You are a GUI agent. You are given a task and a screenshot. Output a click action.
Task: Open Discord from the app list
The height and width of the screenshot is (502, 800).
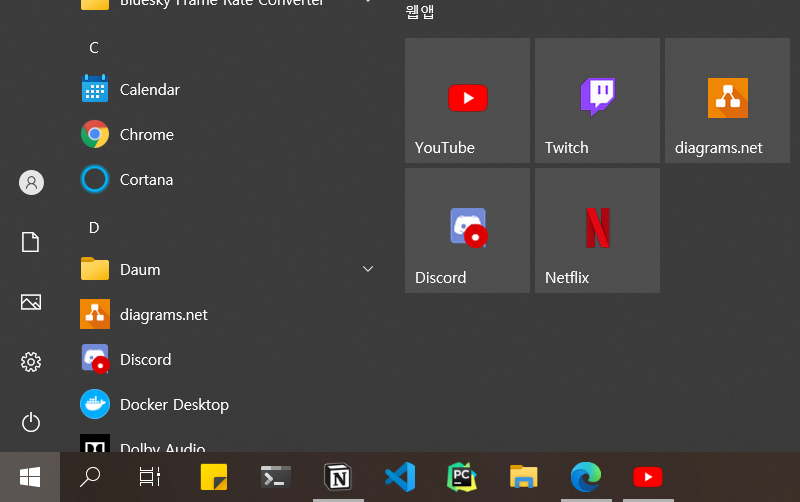pos(227,359)
